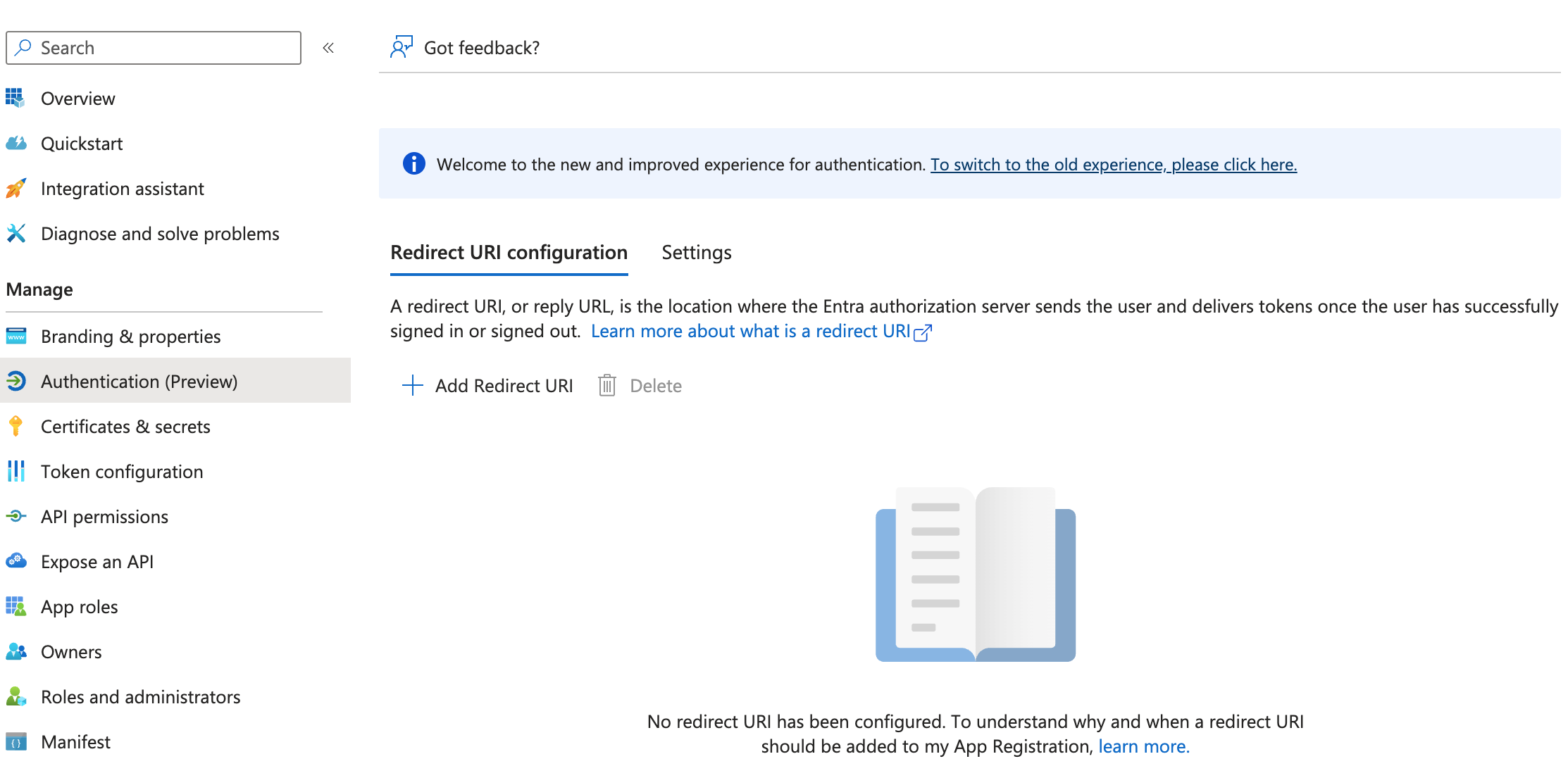Click the Roles and administrators icon
Screen dimensions: 1568x766
[x=15, y=696]
